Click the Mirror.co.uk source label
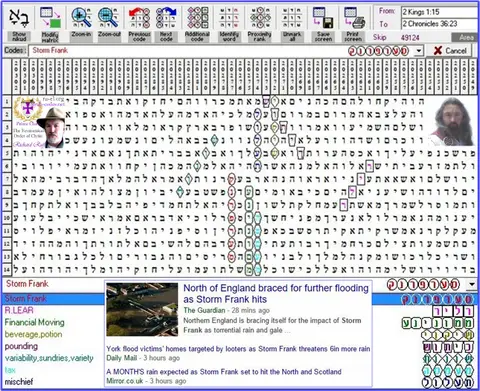This screenshot has height=391, width=480. (125, 381)
